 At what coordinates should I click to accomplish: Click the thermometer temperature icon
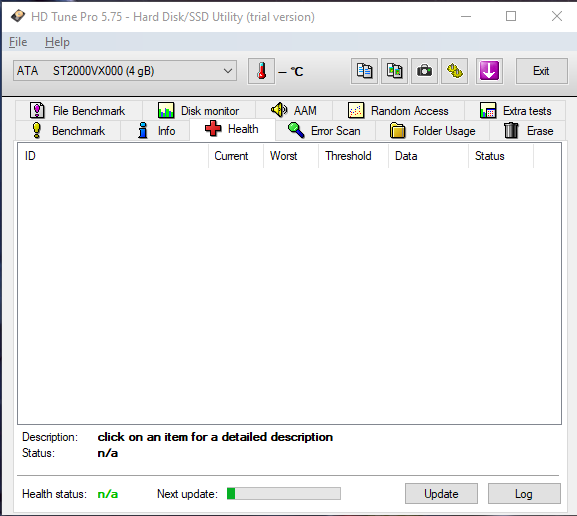pyautogui.click(x=261, y=71)
